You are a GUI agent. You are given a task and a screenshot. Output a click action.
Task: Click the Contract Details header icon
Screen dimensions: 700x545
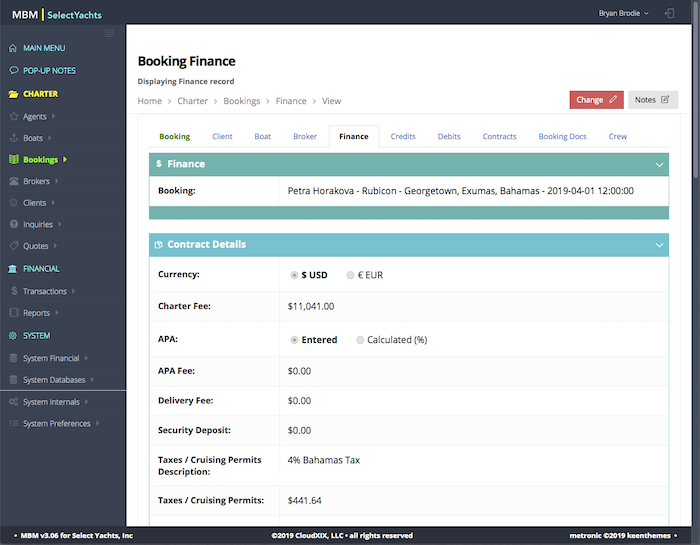tap(158, 245)
